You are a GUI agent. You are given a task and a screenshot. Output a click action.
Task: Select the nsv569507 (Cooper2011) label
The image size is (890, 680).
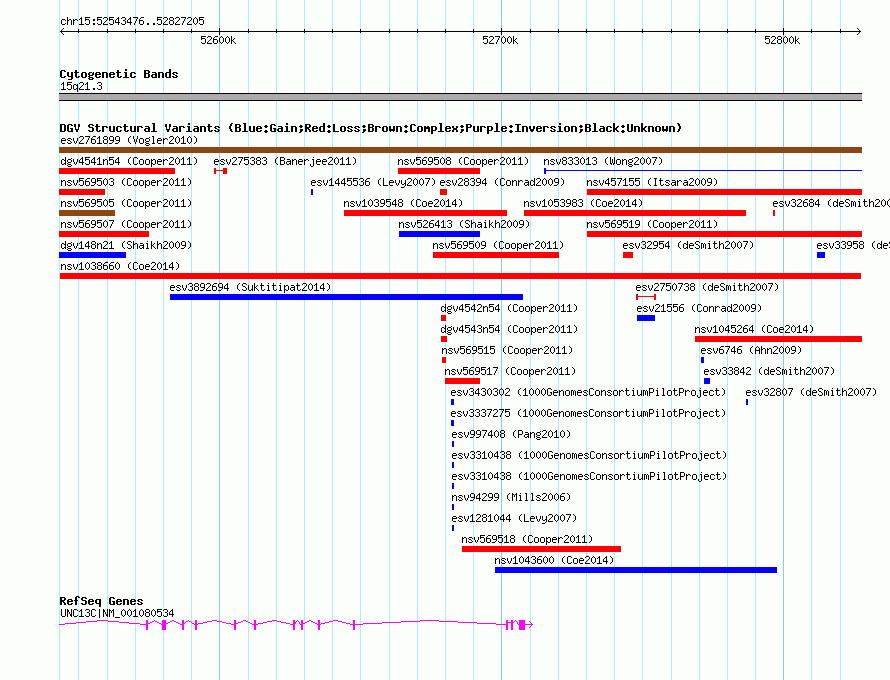point(126,224)
